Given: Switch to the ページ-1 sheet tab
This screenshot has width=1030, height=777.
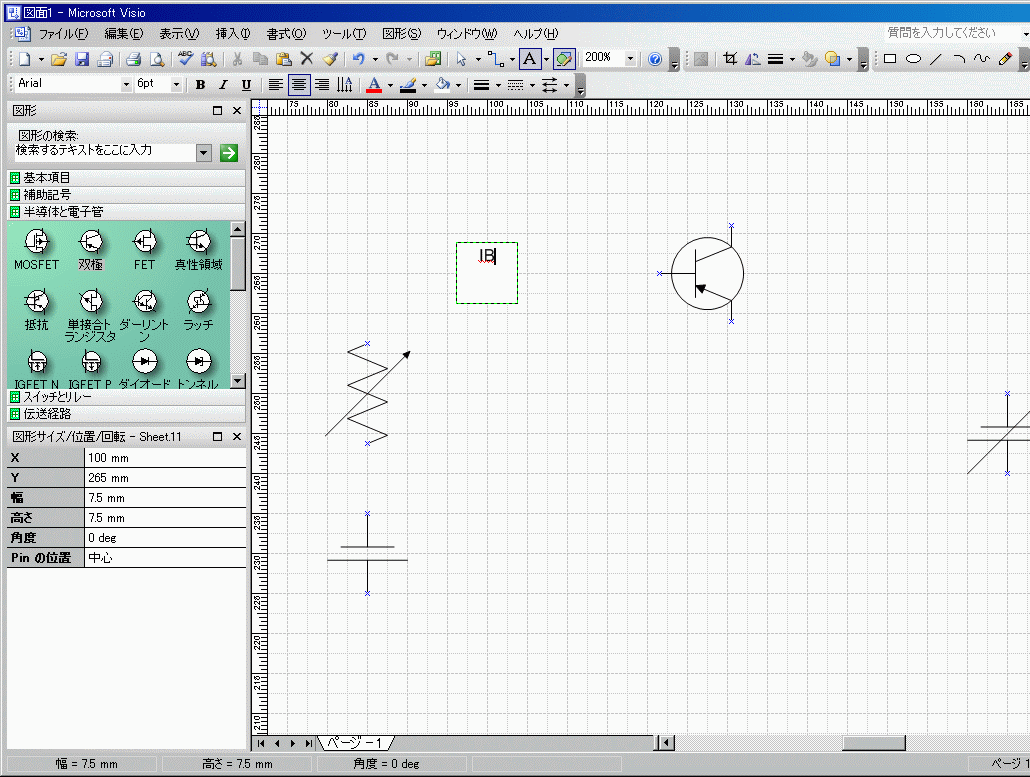Looking at the screenshot, I should pyautogui.click(x=355, y=743).
